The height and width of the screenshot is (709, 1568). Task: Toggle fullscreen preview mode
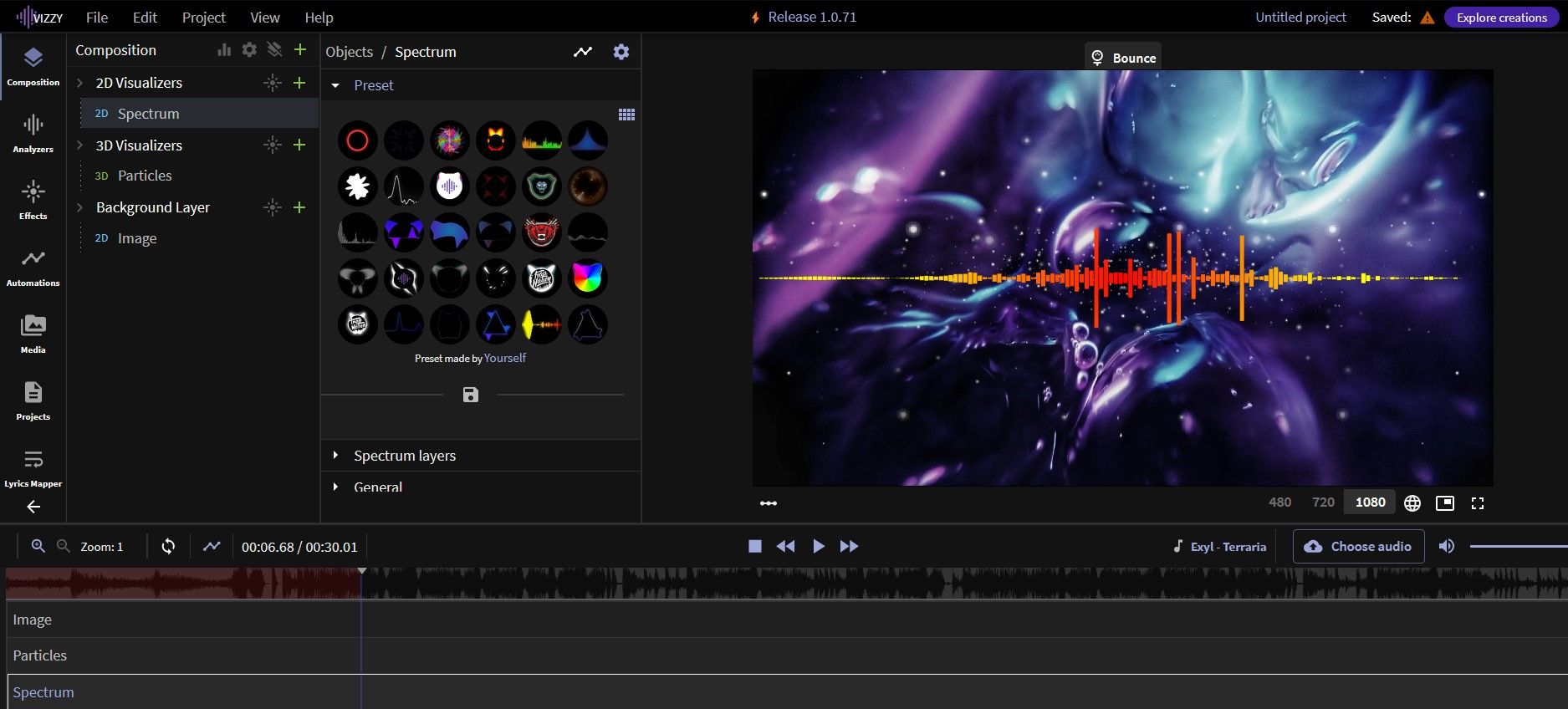tap(1478, 503)
